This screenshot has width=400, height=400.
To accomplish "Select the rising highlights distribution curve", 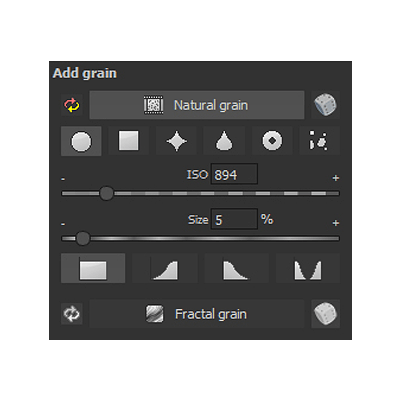I will (165, 268).
